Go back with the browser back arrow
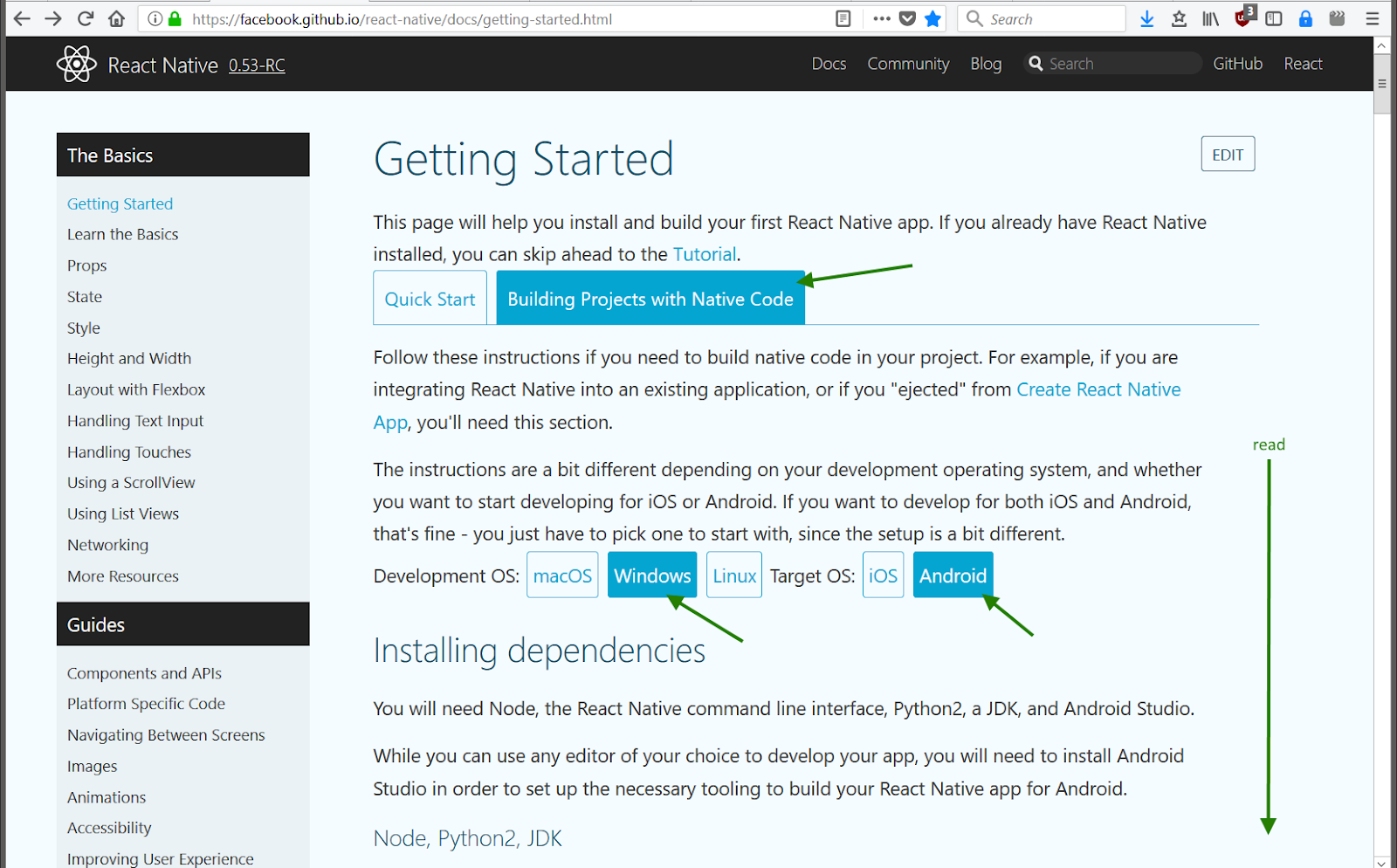Screen dimensions: 1397x868 [22, 18]
